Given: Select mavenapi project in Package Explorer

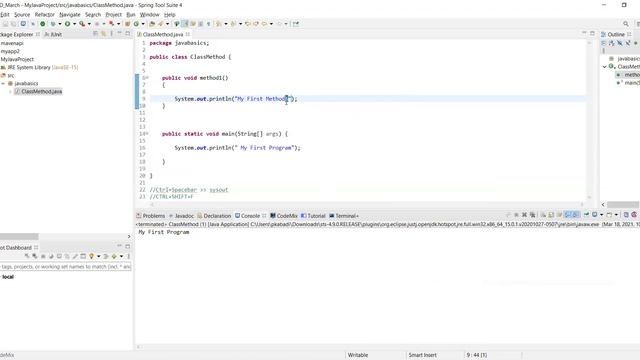Looking at the screenshot, I should click(x=12, y=43).
